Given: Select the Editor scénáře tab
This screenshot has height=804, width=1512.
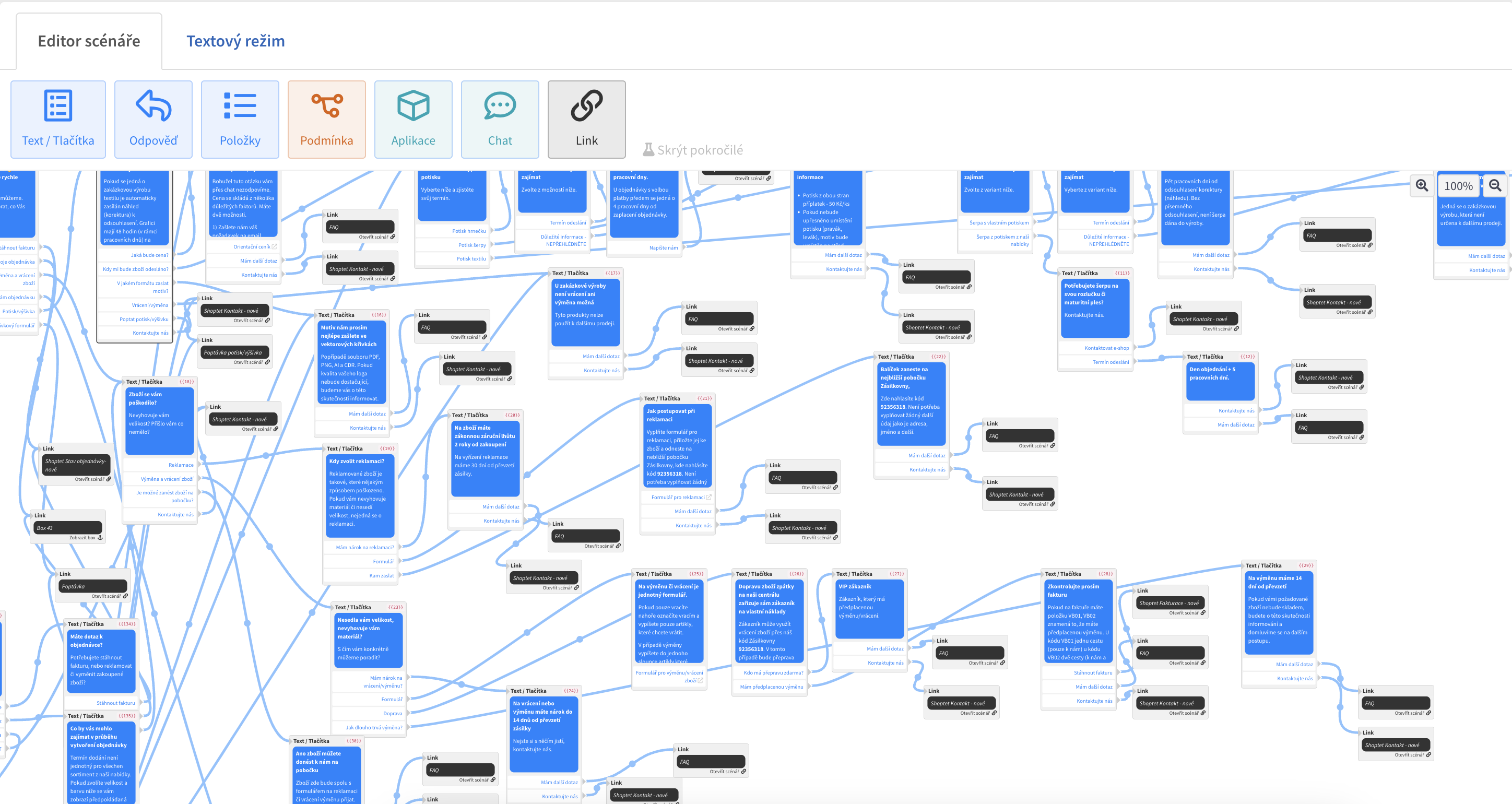Looking at the screenshot, I should [x=89, y=41].
